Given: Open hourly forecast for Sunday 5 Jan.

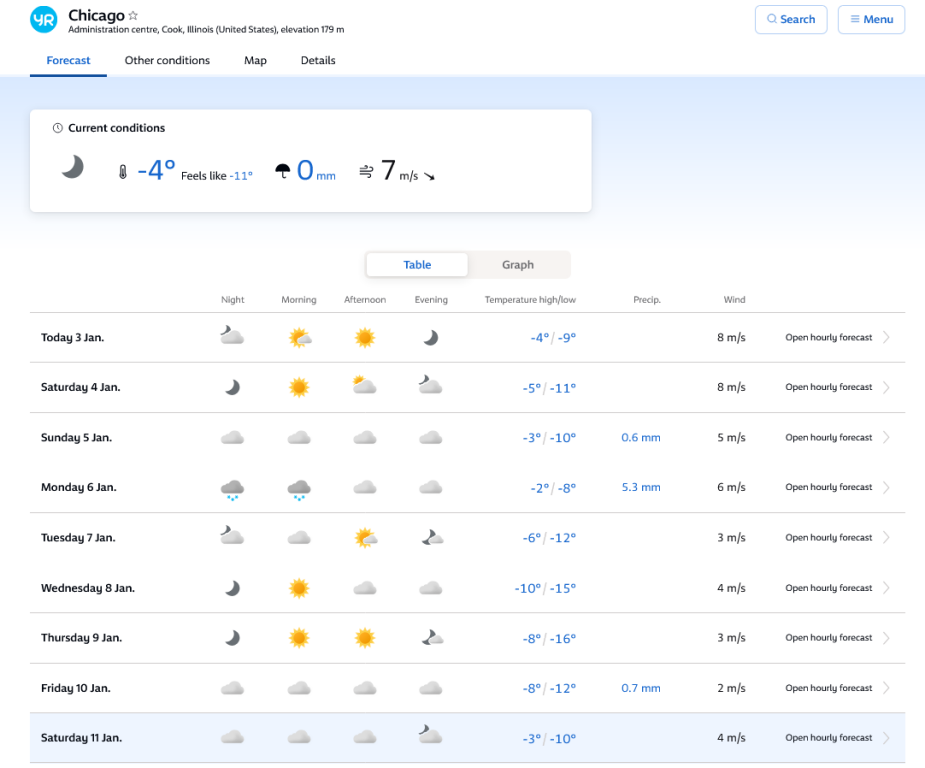Looking at the screenshot, I should pyautogui.click(x=828, y=438).
